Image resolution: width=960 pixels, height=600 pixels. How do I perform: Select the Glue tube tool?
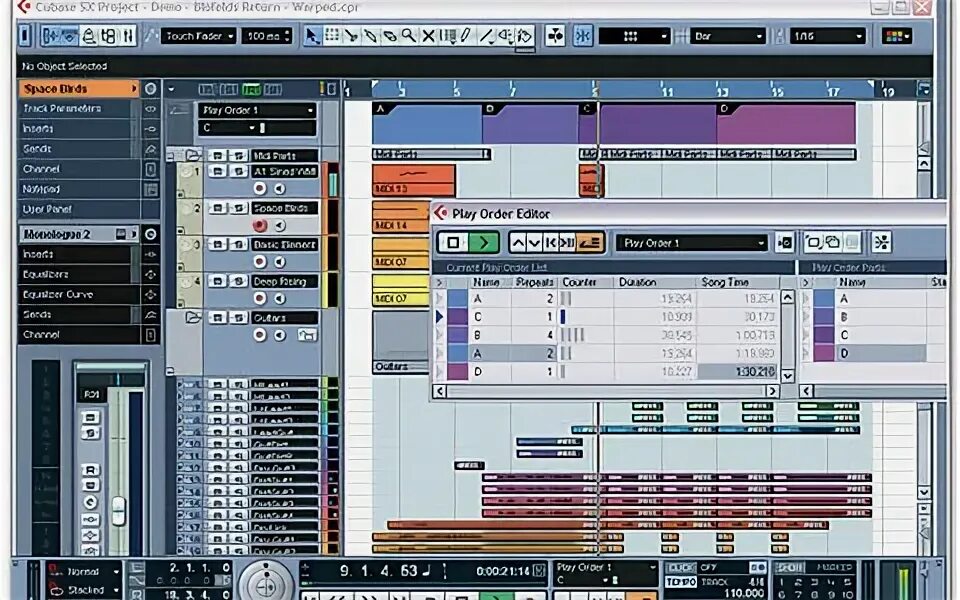(x=370, y=36)
